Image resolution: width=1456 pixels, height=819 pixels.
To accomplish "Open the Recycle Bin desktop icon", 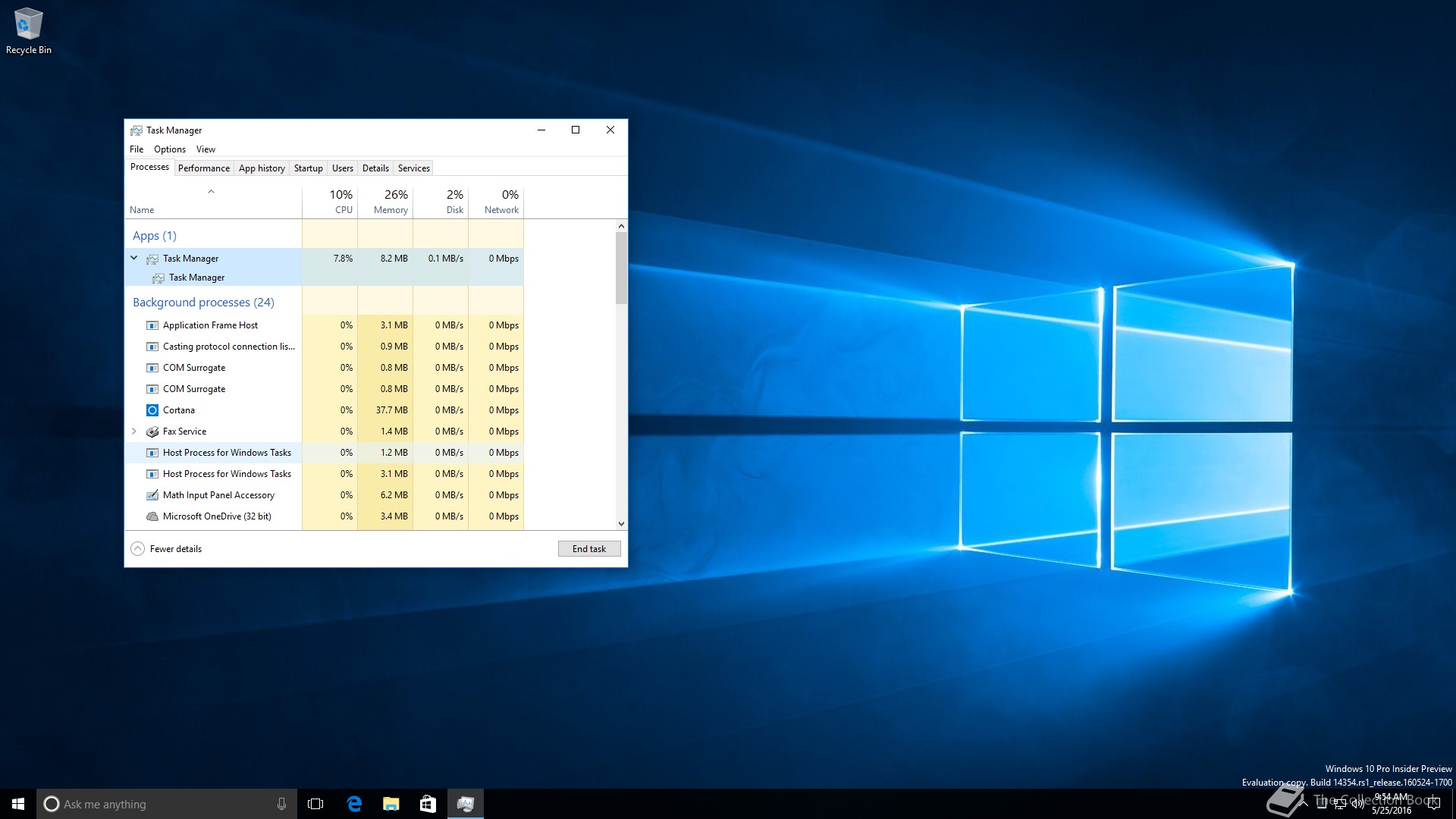I will click(28, 32).
